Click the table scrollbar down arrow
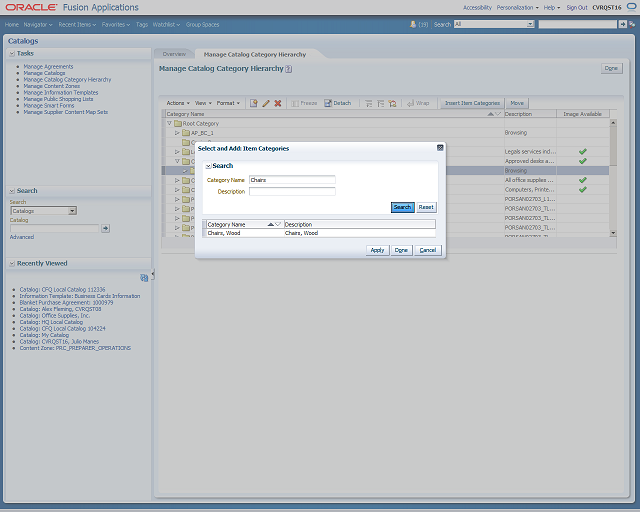Image resolution: width=640 pixels, height=512 pixels. tap(613, 233)
